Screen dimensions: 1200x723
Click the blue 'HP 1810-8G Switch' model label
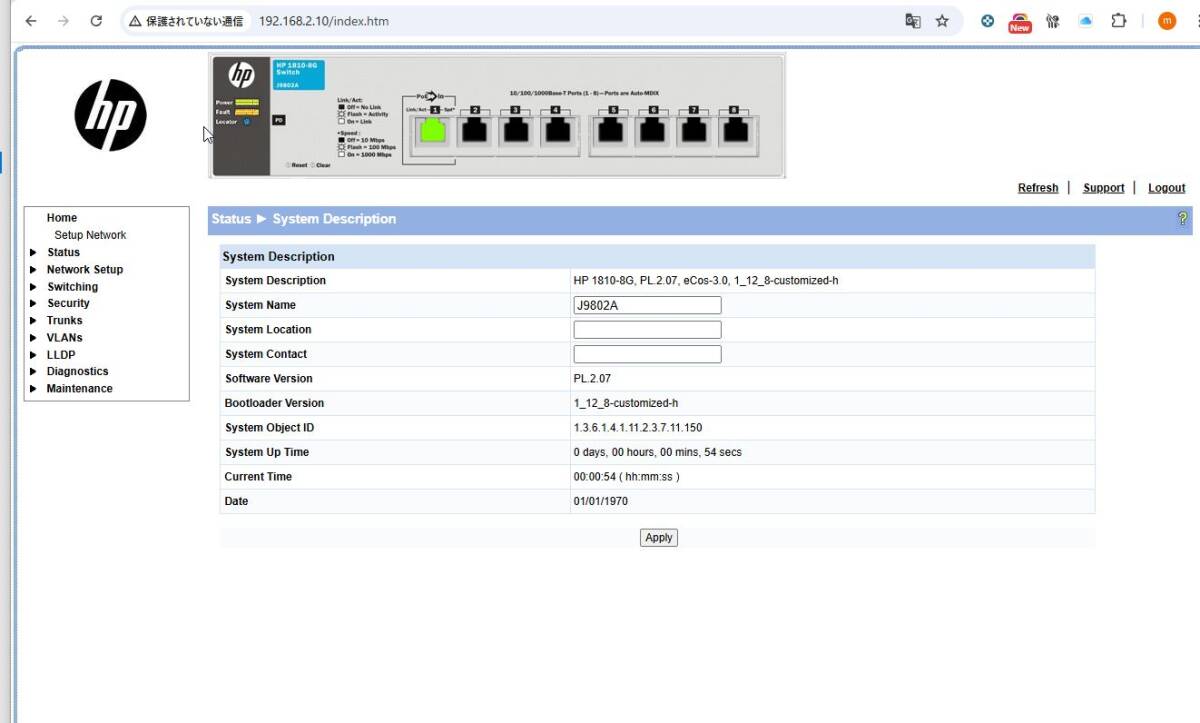[x=299, y=75]
